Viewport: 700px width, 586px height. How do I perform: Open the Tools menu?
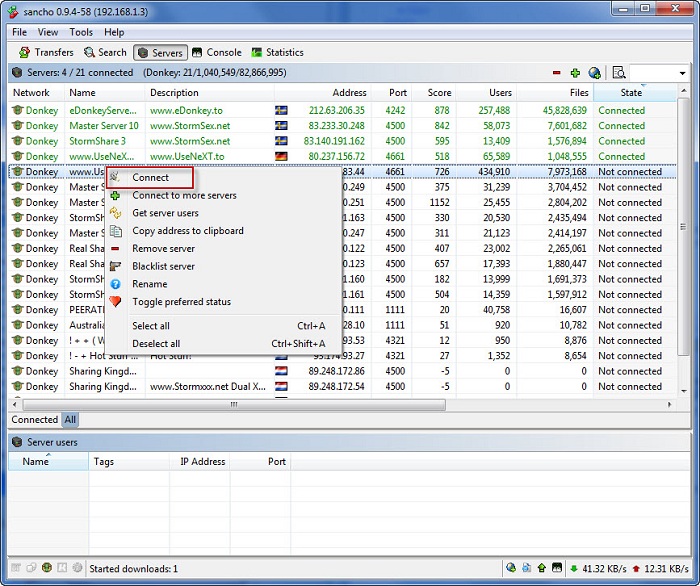(x=81, y=32)
